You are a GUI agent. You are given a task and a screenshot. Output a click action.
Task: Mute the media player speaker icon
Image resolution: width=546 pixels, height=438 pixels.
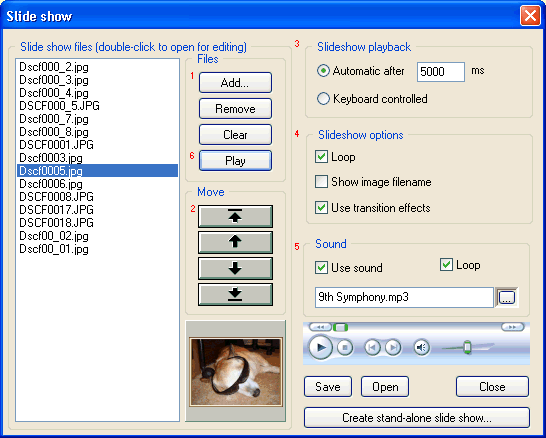point(421,347)
